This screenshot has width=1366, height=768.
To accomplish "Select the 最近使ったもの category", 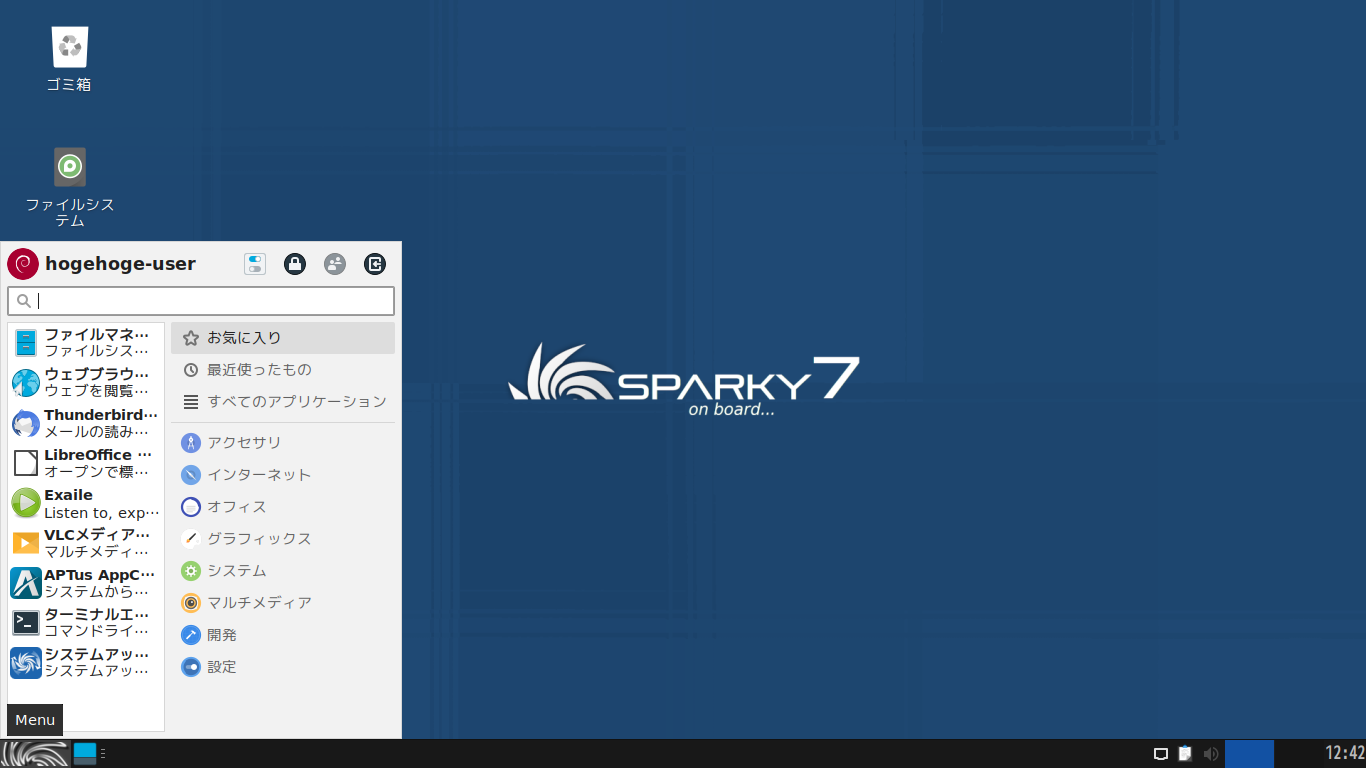I will (x=283, y=370).
